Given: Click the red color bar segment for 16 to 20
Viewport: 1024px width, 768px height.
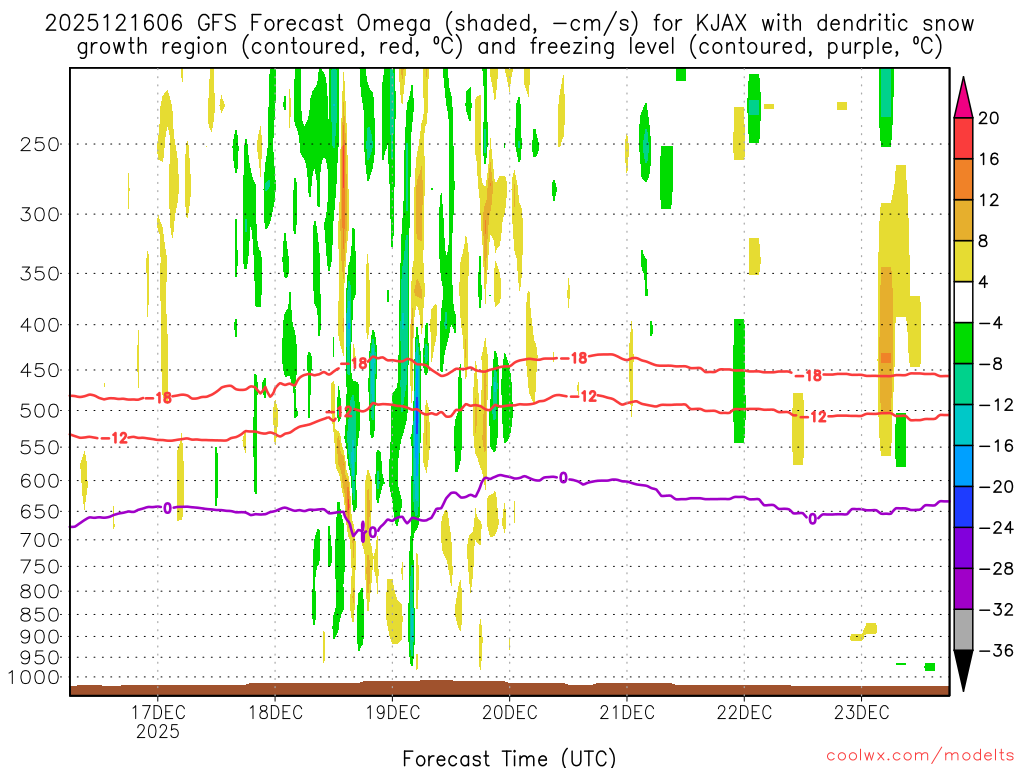Looking at the screenshot, I should point(963,138).
